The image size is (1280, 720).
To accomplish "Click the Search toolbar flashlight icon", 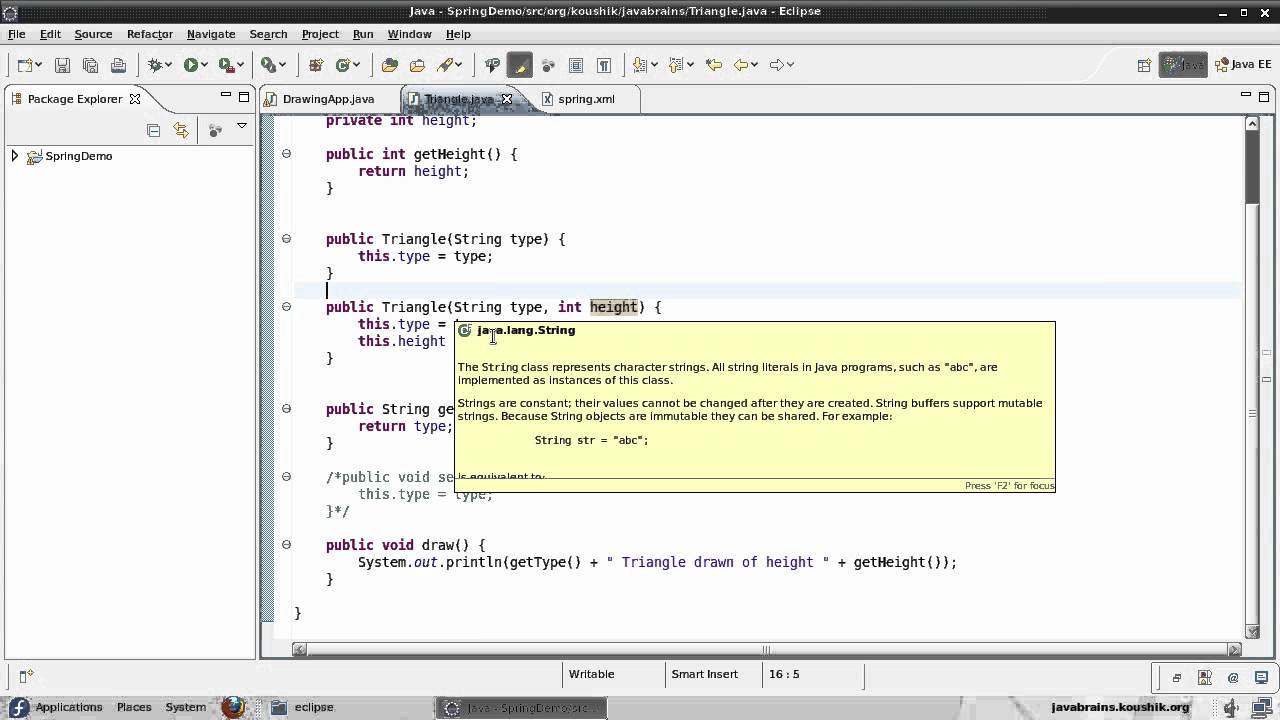I will coord(446,65).
